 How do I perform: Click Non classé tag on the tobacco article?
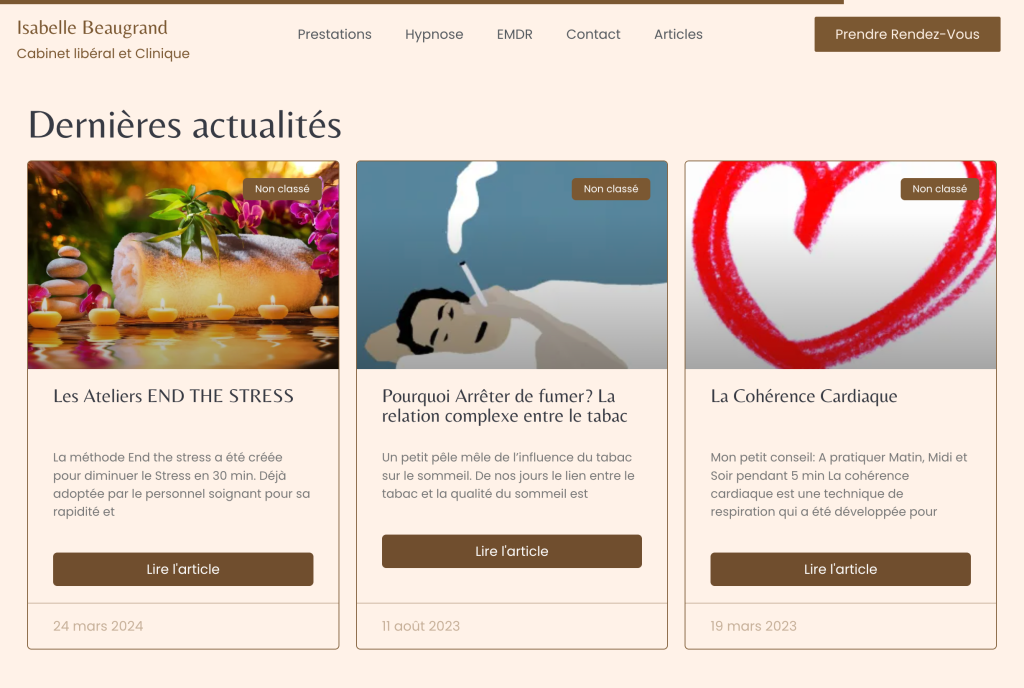coord(611,189)
